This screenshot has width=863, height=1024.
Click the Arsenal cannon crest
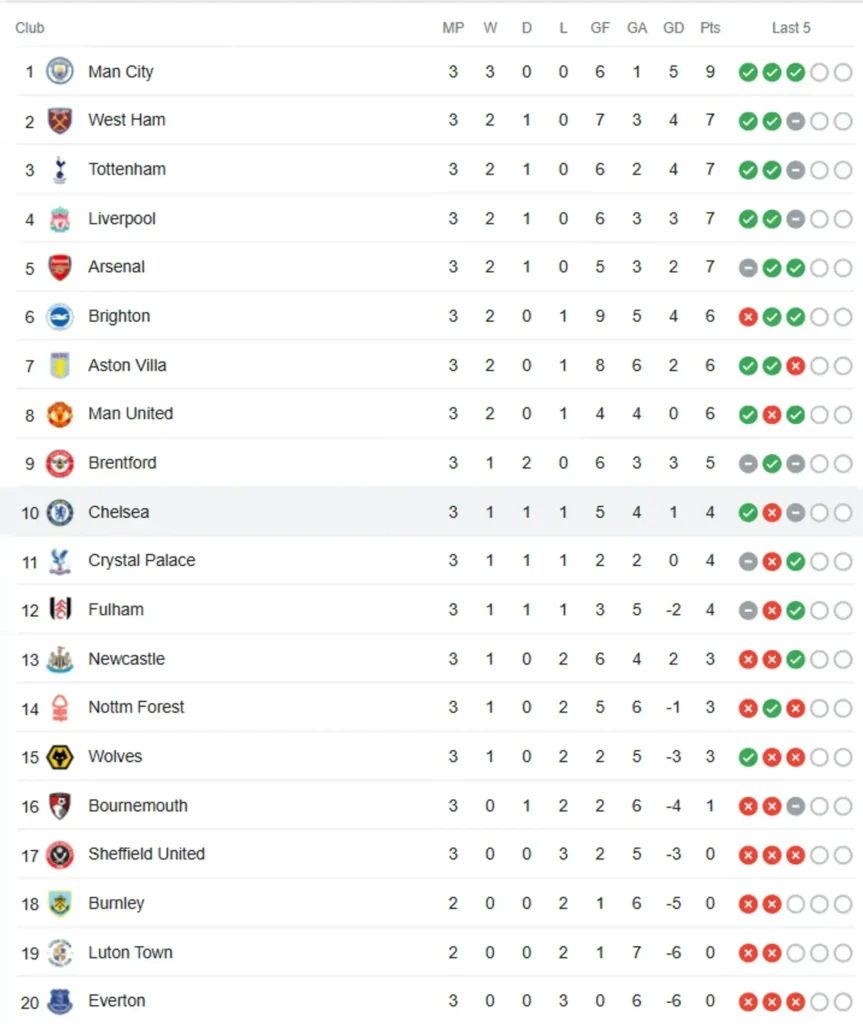tap(60, 267)
